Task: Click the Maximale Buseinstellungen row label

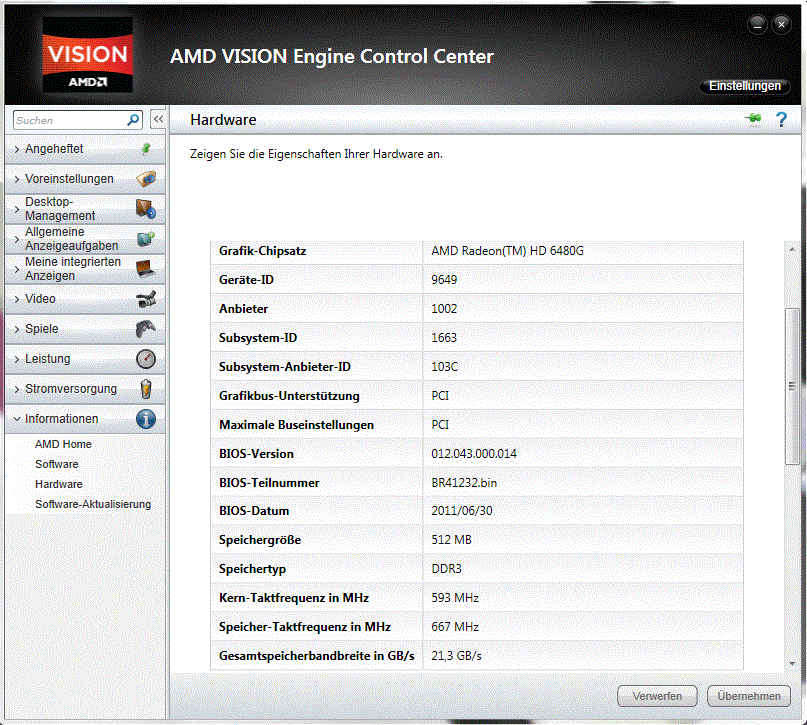Action: 296,425
